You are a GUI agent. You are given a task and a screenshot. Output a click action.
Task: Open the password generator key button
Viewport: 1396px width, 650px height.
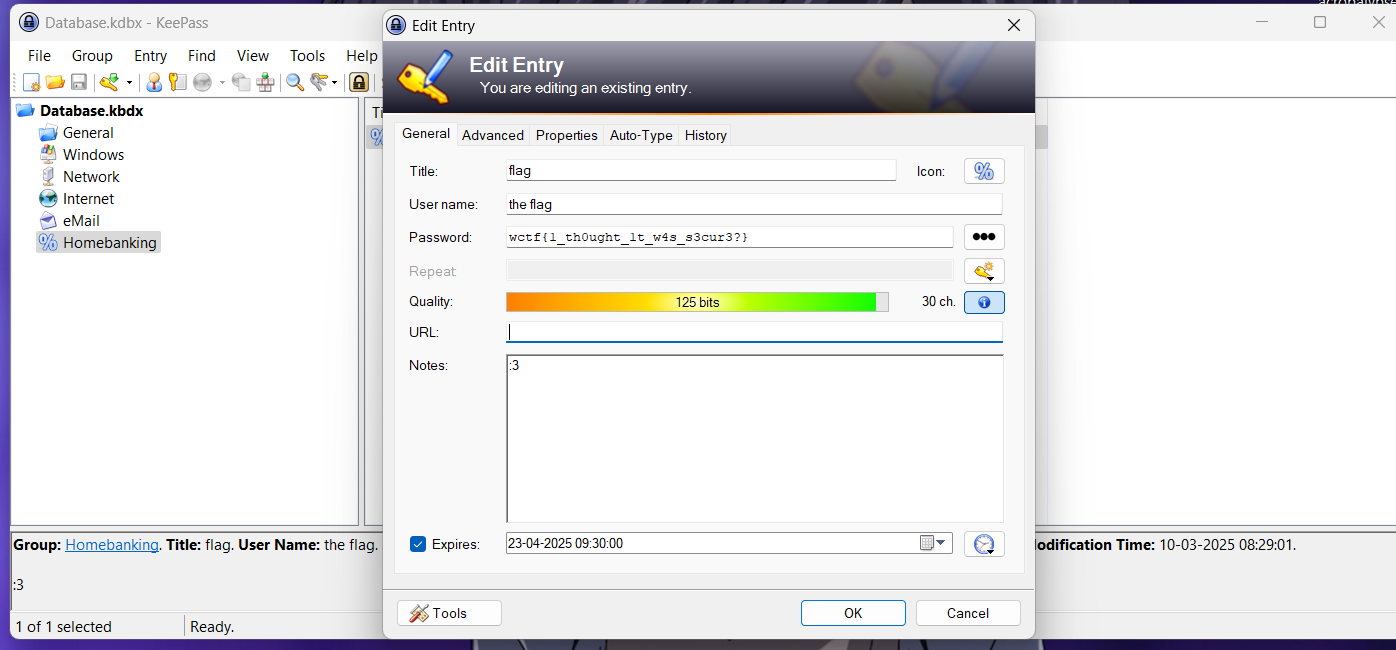(984, 271)
